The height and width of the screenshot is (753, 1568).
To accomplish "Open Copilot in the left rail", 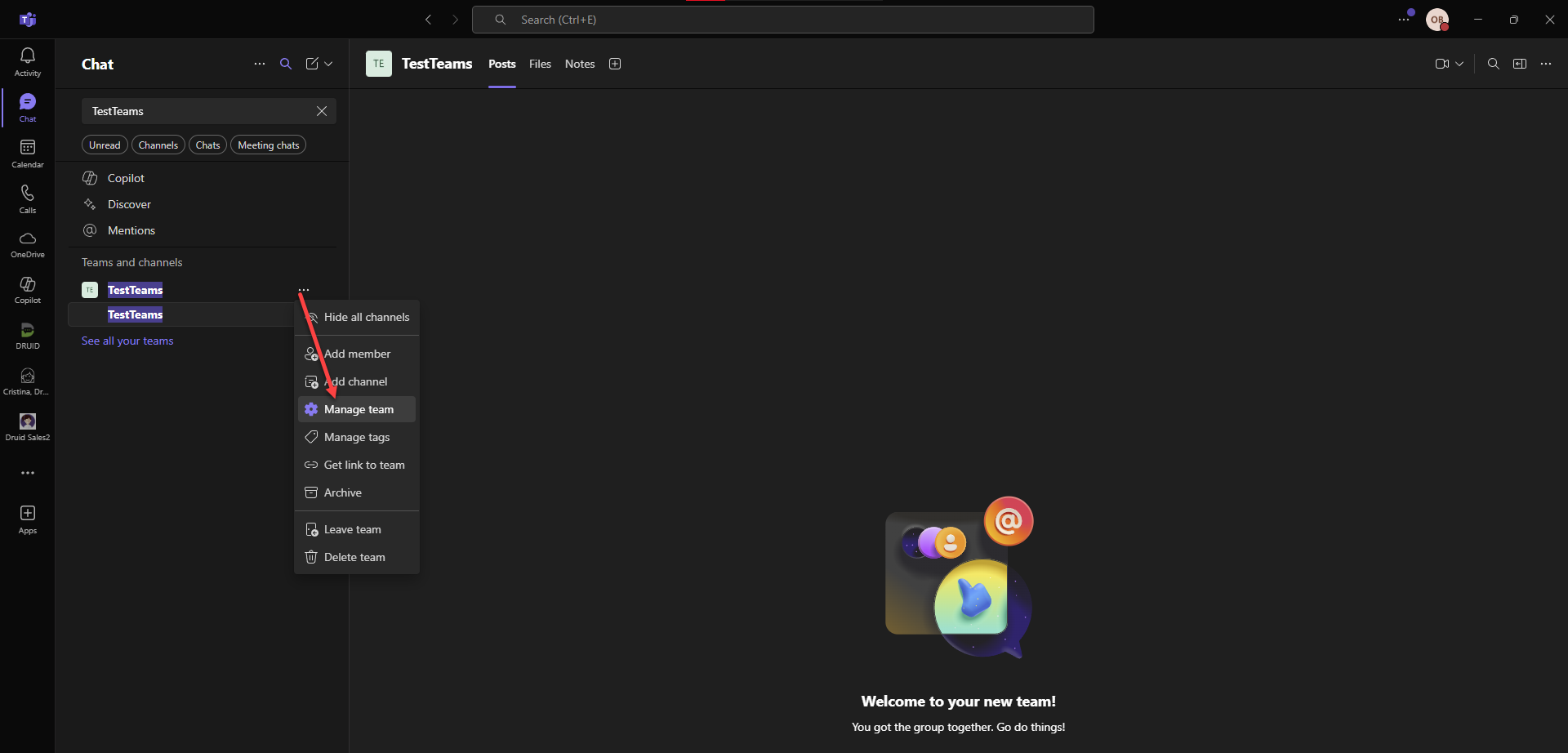I will [28, 290].
